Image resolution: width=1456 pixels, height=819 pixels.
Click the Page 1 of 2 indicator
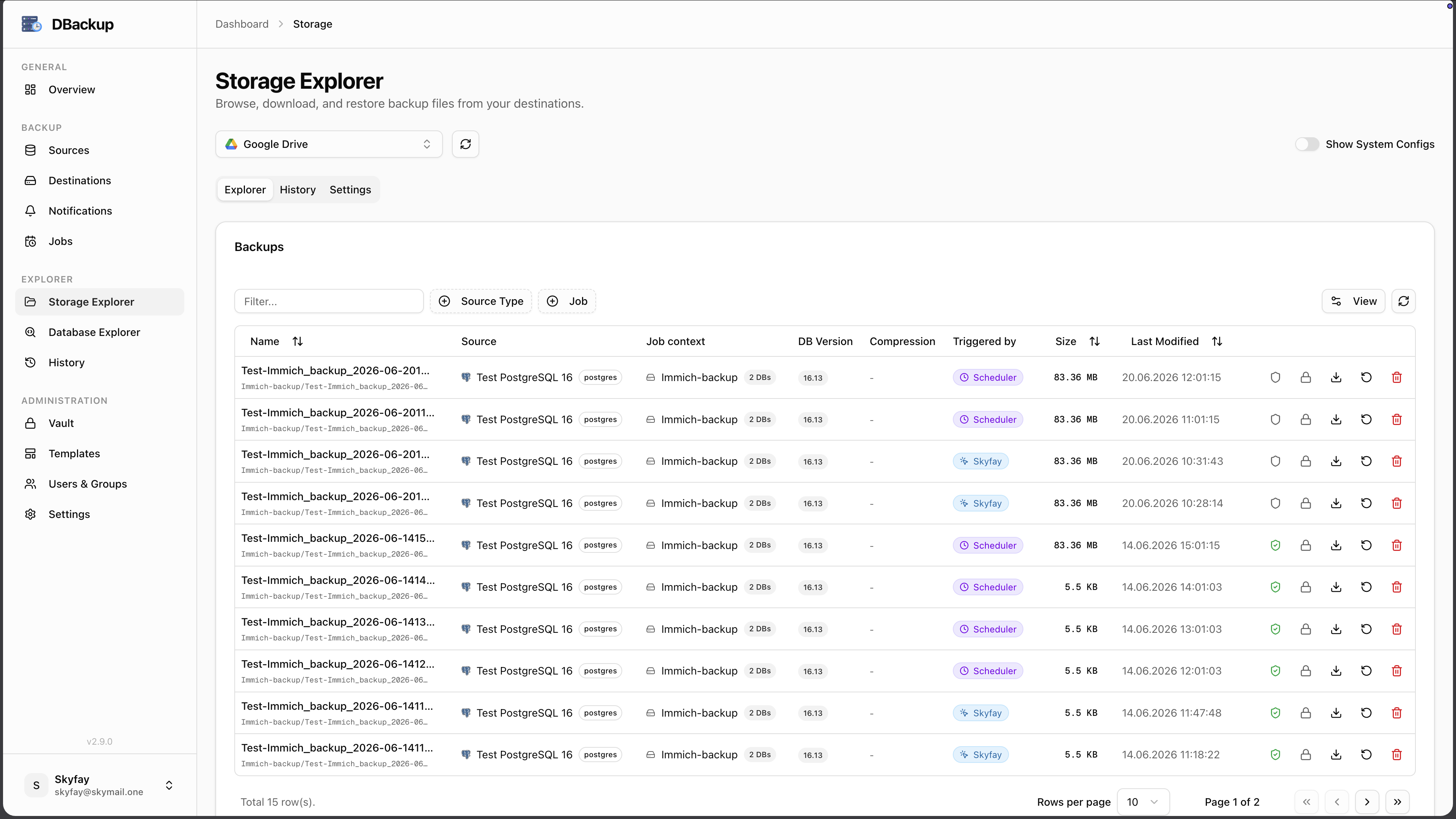(x=1232, y=802)
